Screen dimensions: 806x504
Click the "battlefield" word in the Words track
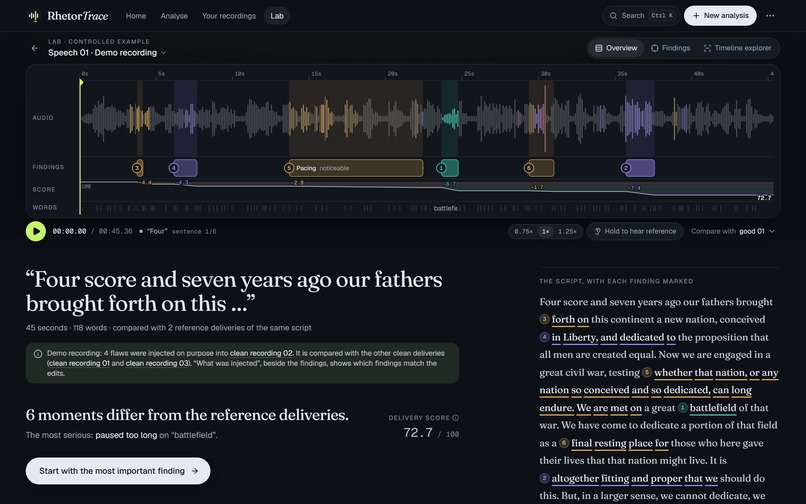click(446, 208)
